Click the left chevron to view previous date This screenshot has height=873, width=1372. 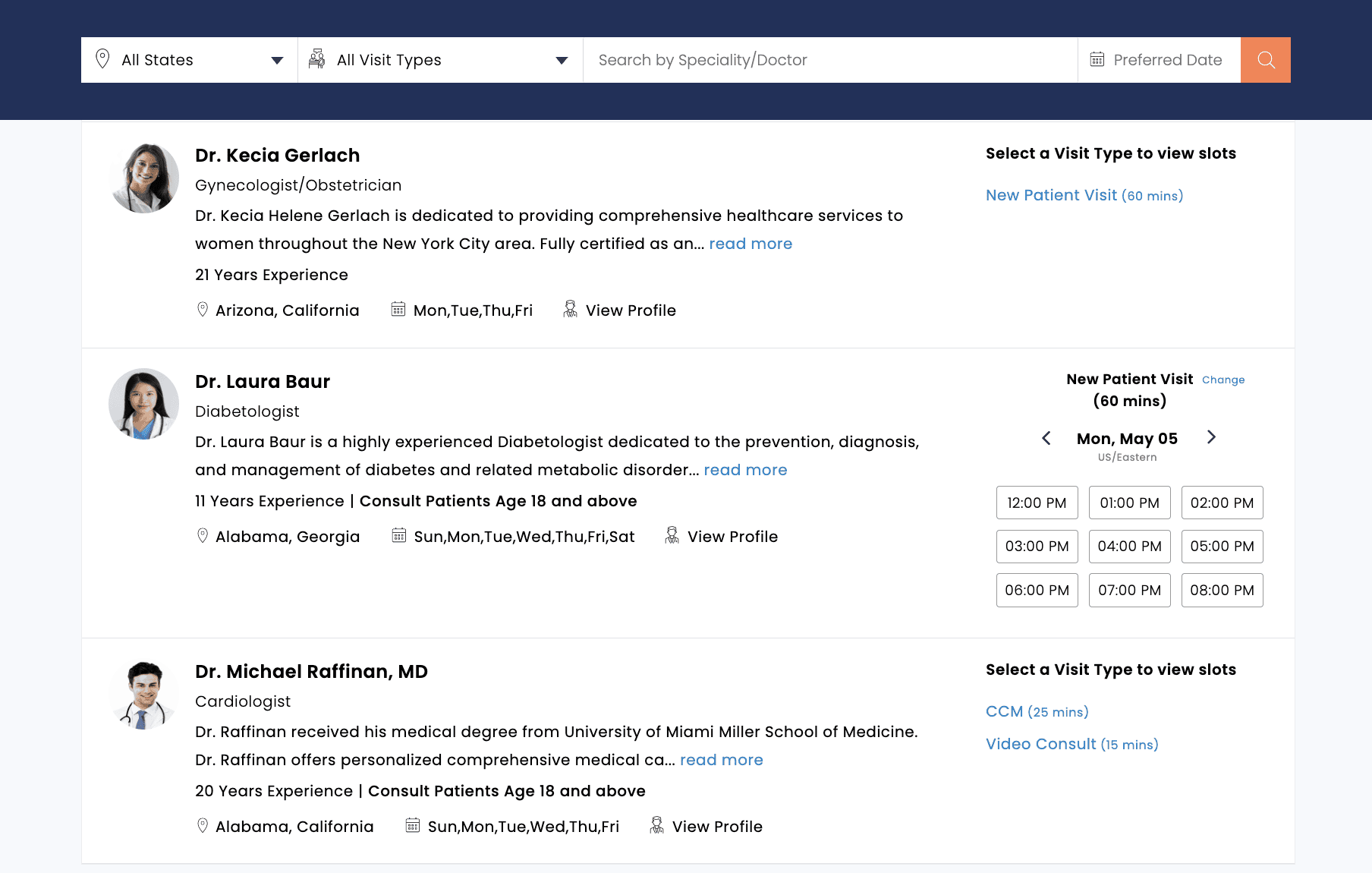coord(1046,438)
